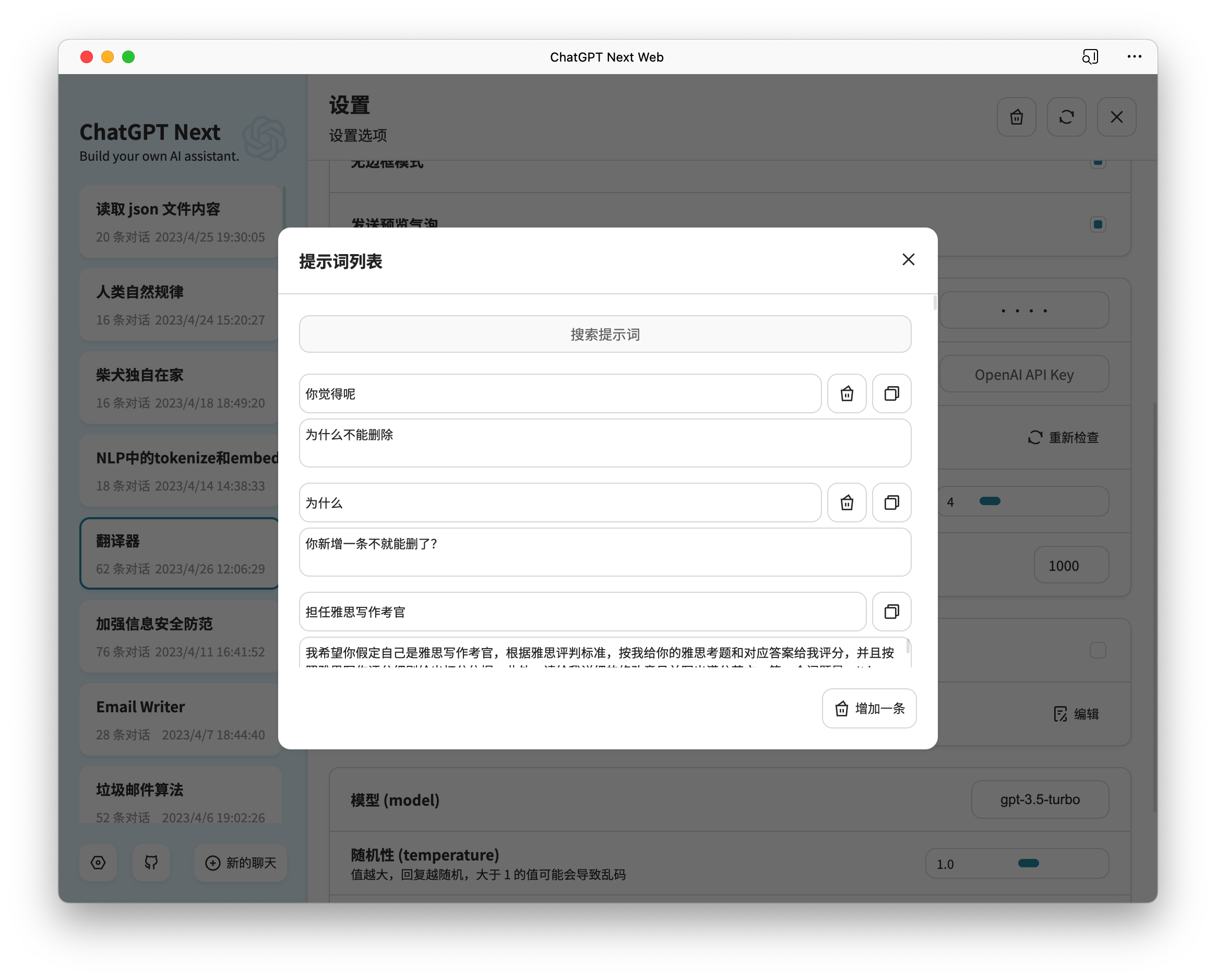Copy the "你觉得呢" prompt using duplicate icon
The image size is (1216, 980).
[891, 393]
